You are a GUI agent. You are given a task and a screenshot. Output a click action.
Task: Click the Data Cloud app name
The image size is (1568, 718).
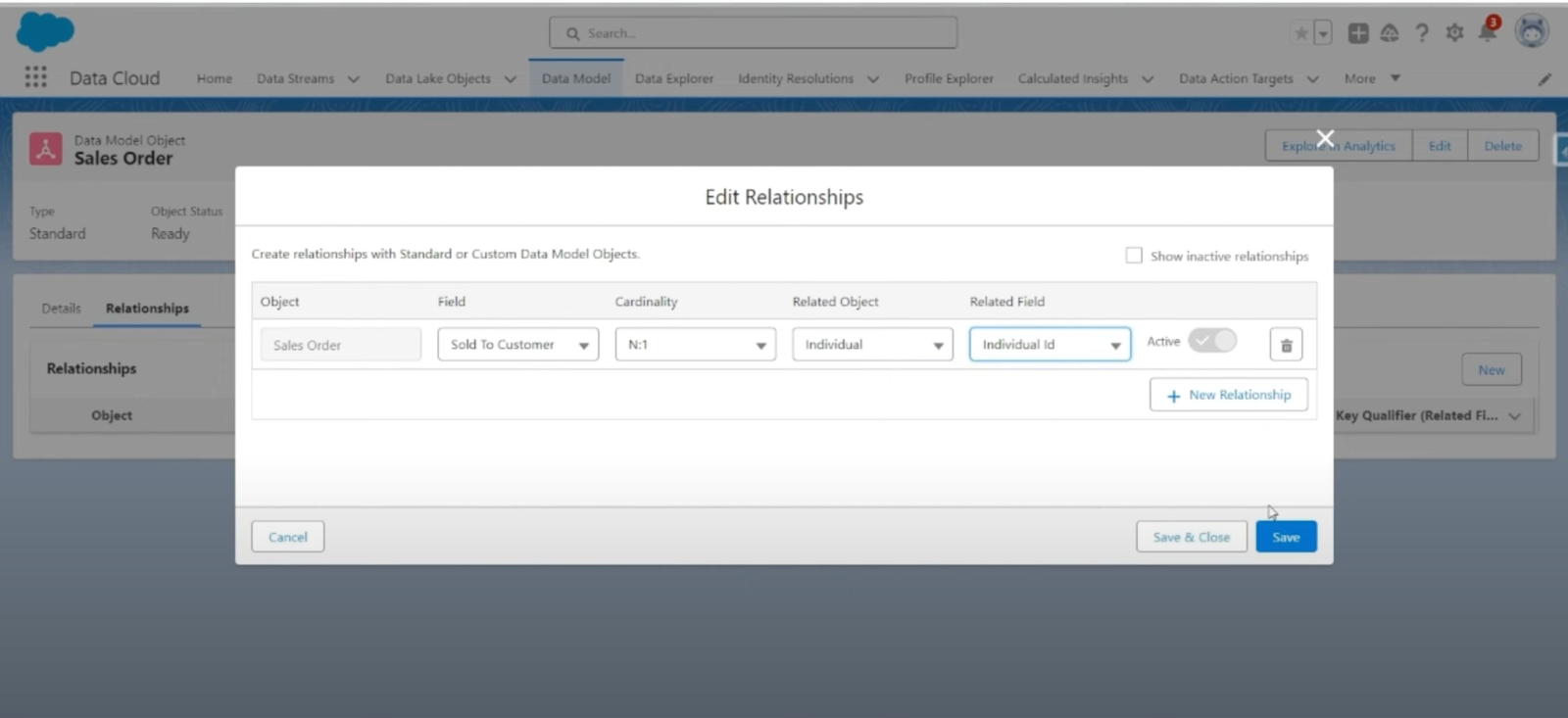point(115,78)
